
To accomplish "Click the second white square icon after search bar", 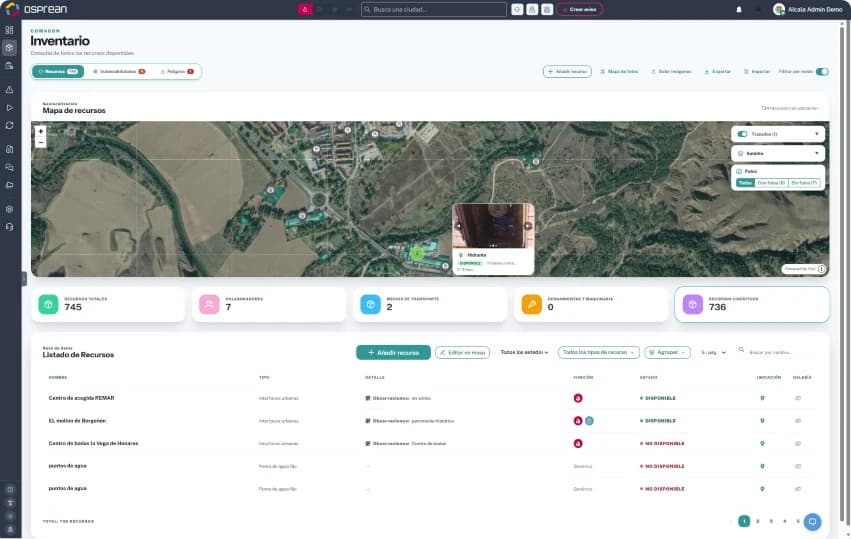I will coord(532,9).
